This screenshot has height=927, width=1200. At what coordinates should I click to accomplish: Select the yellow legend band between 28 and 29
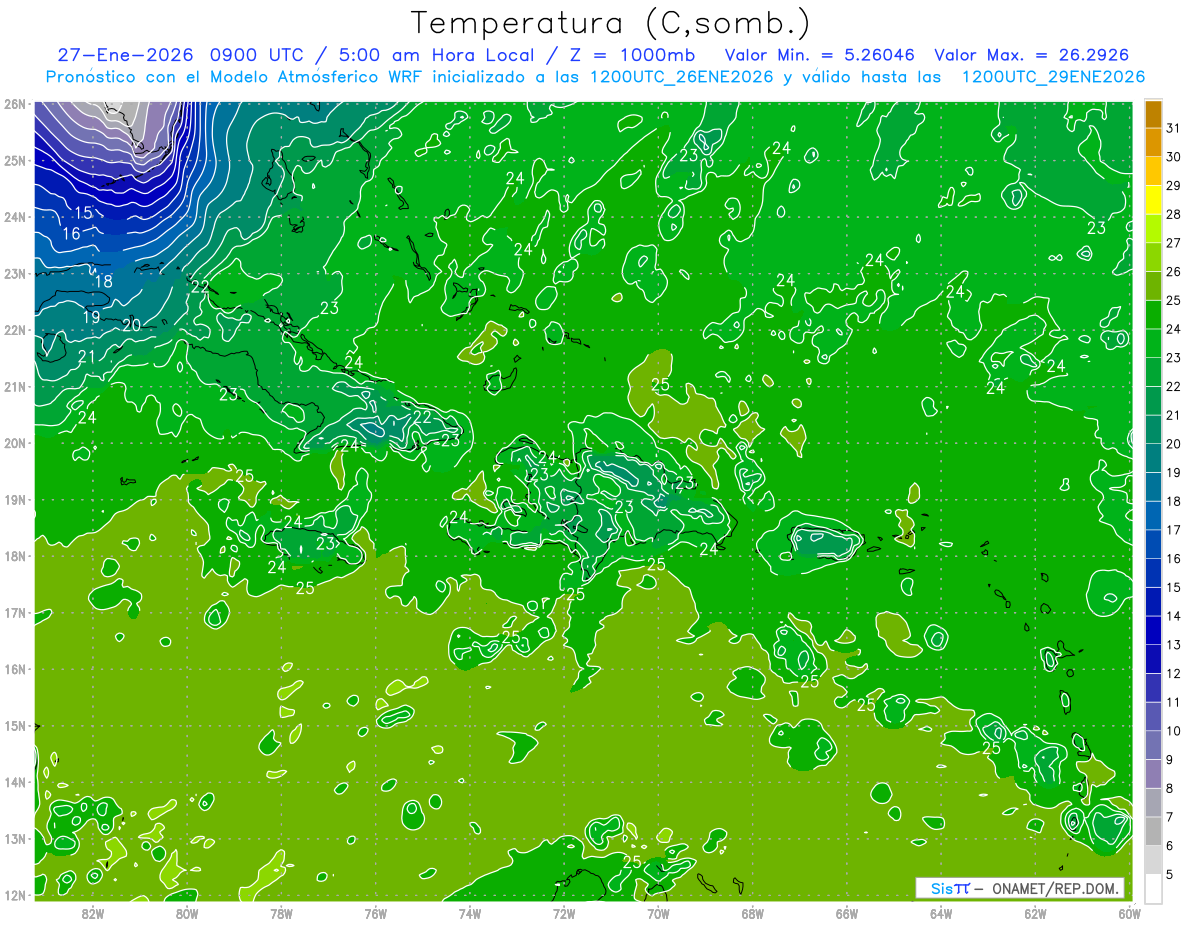(x=1153, y=200)
